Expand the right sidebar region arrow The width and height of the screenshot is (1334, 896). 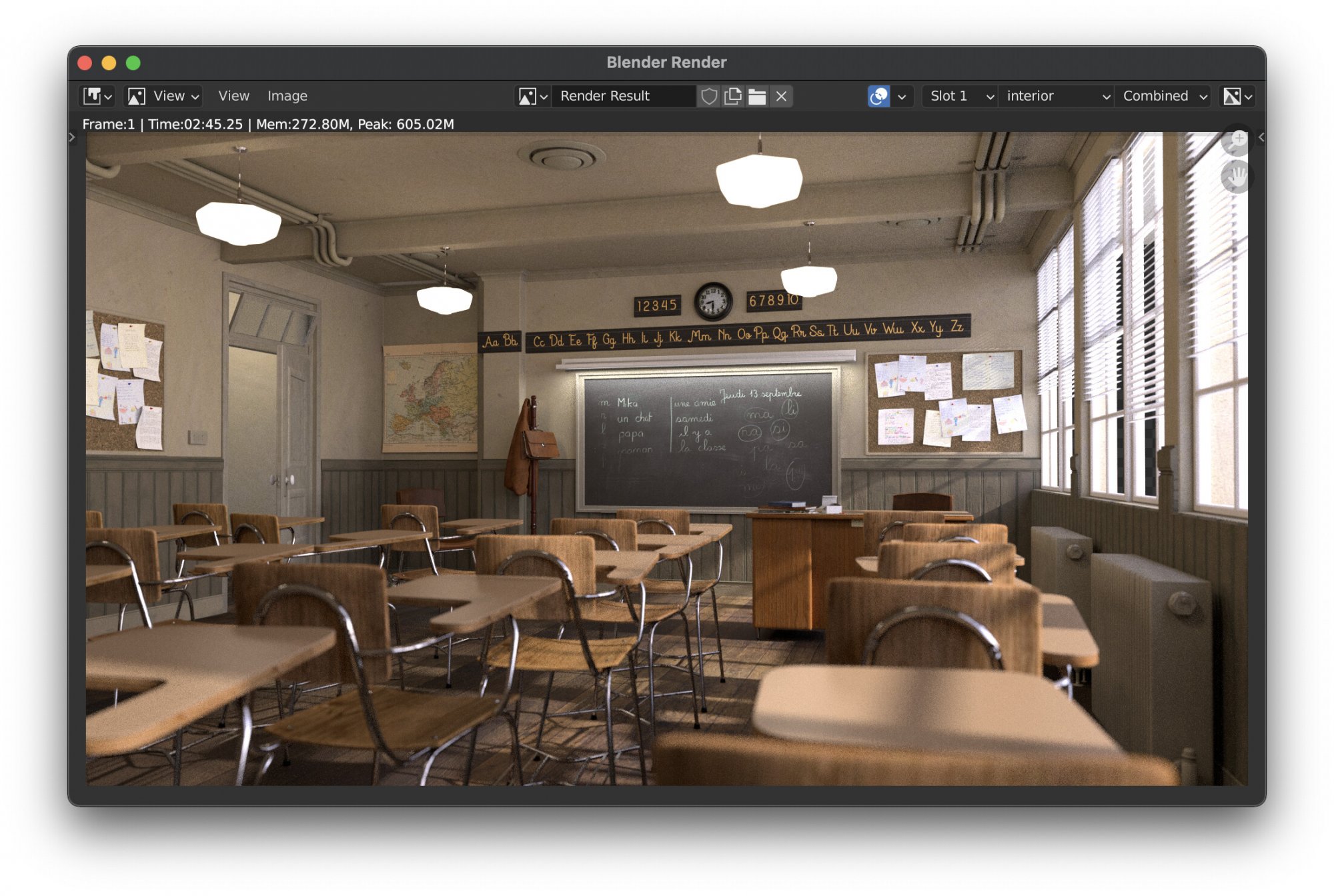point(1261,137)
